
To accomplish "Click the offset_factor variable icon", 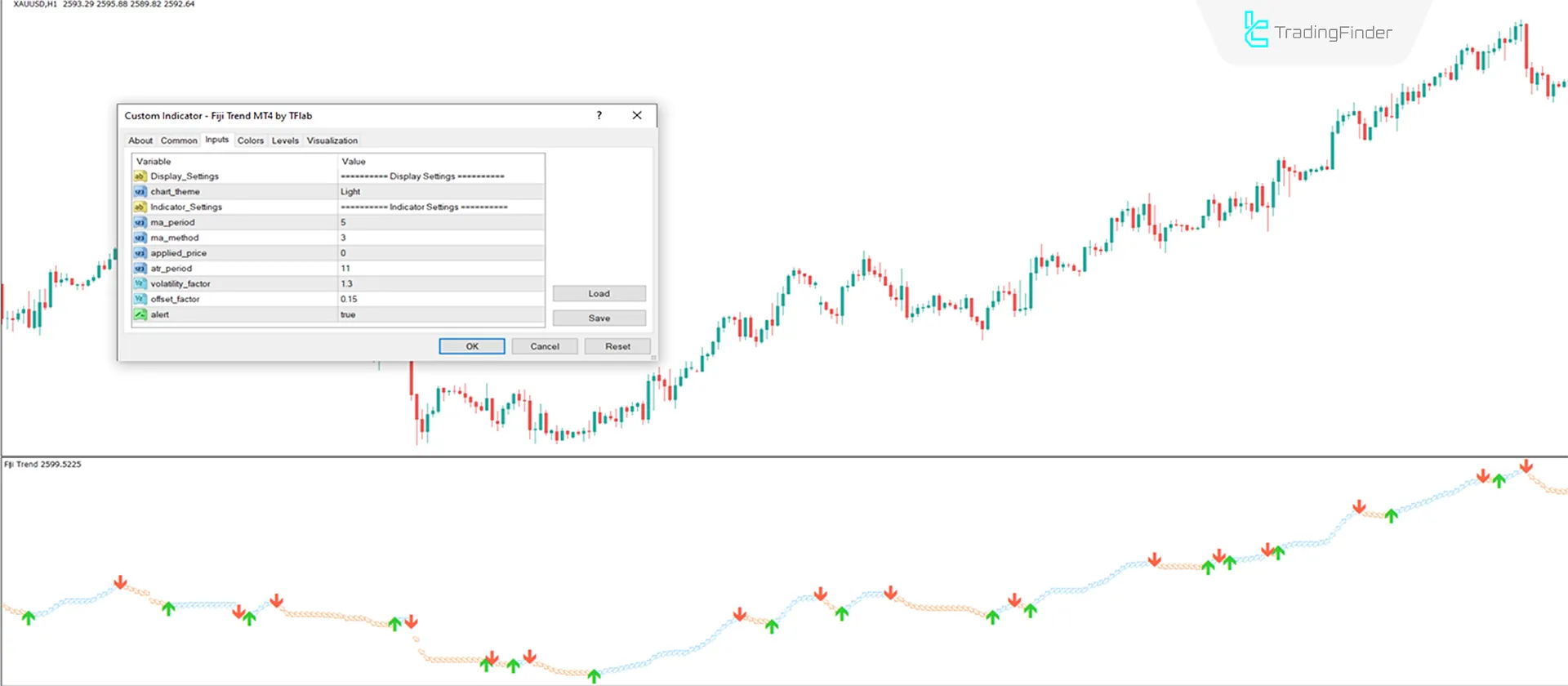I will pos(140,299).
